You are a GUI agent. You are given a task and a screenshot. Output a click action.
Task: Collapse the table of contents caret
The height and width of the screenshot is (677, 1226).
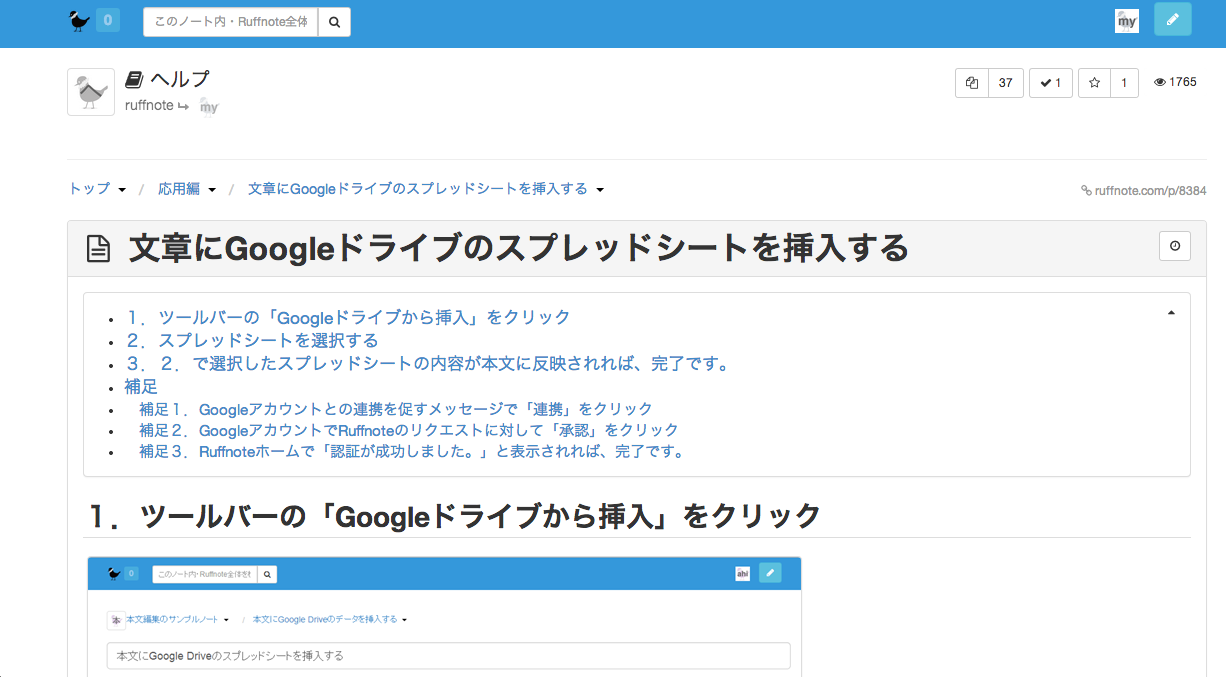click(x=1171, y=313)
